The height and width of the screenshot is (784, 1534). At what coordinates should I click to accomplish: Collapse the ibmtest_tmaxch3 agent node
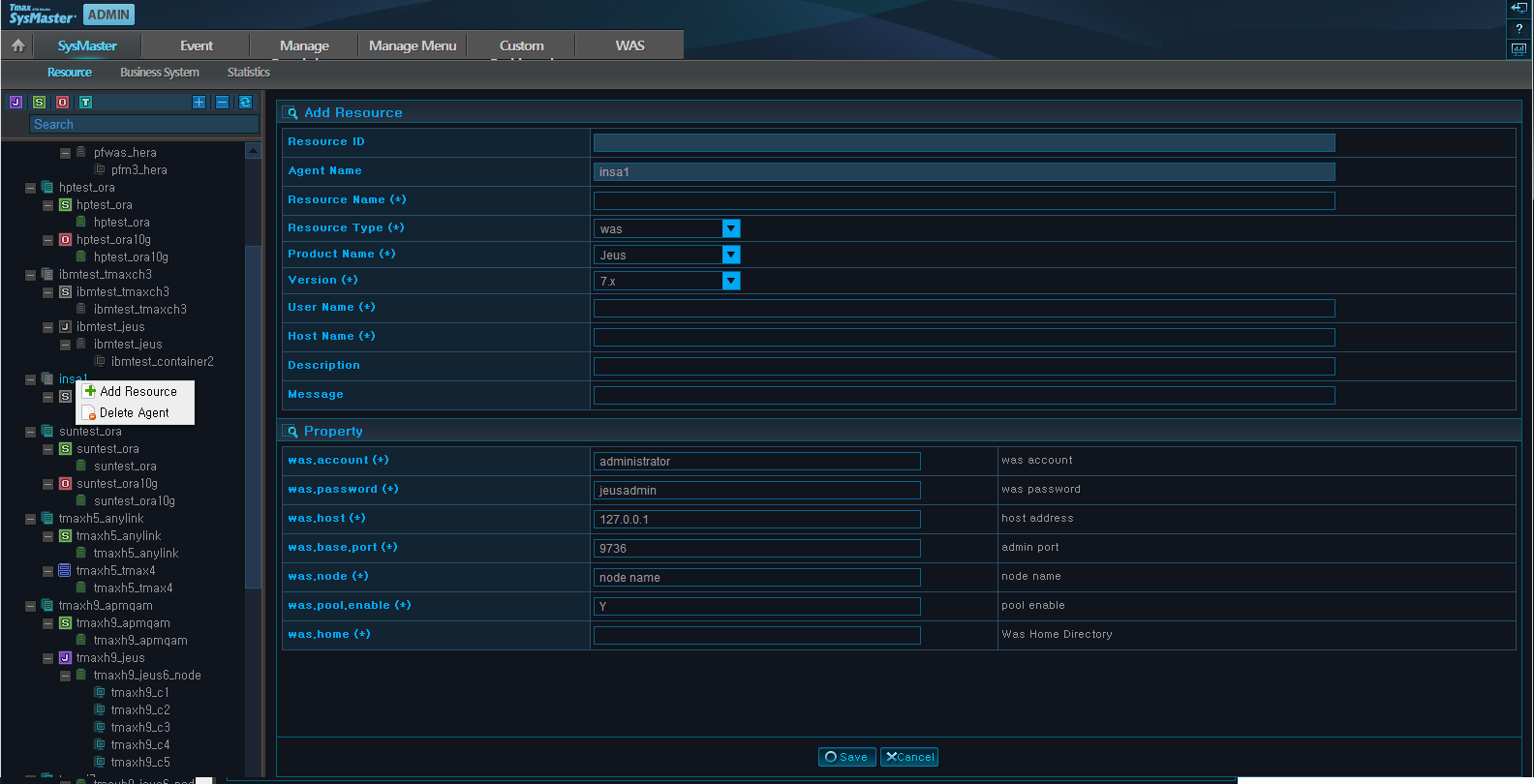(30, 275)
